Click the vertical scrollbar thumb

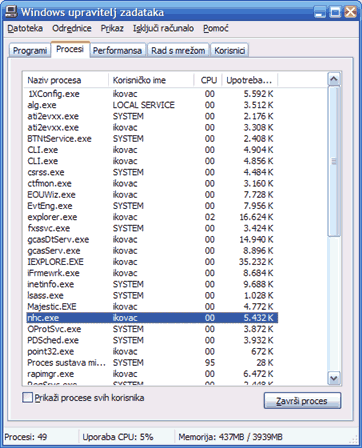[x=334, y=161]
